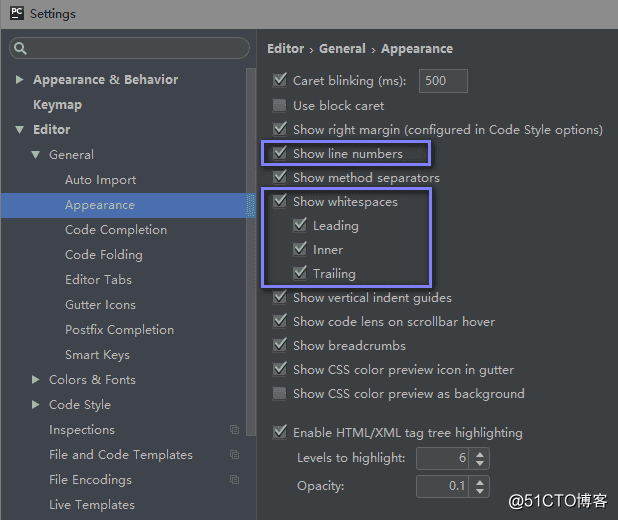Click the settings tree vertical scrollbar
This screenshot has width=618, height=520.
(251, 252)
